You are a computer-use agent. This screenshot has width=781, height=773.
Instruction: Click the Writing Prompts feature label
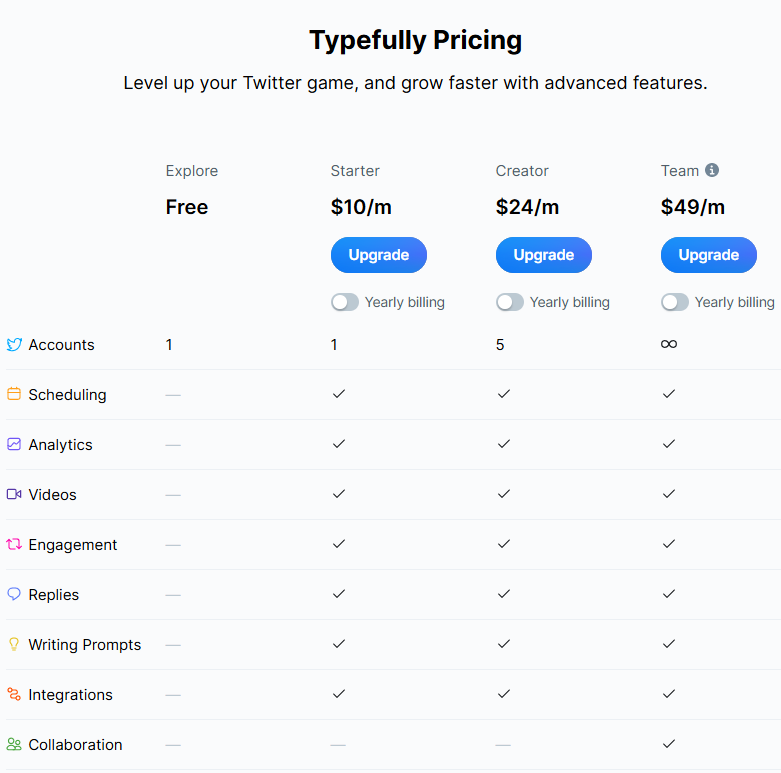coord(85,645)
